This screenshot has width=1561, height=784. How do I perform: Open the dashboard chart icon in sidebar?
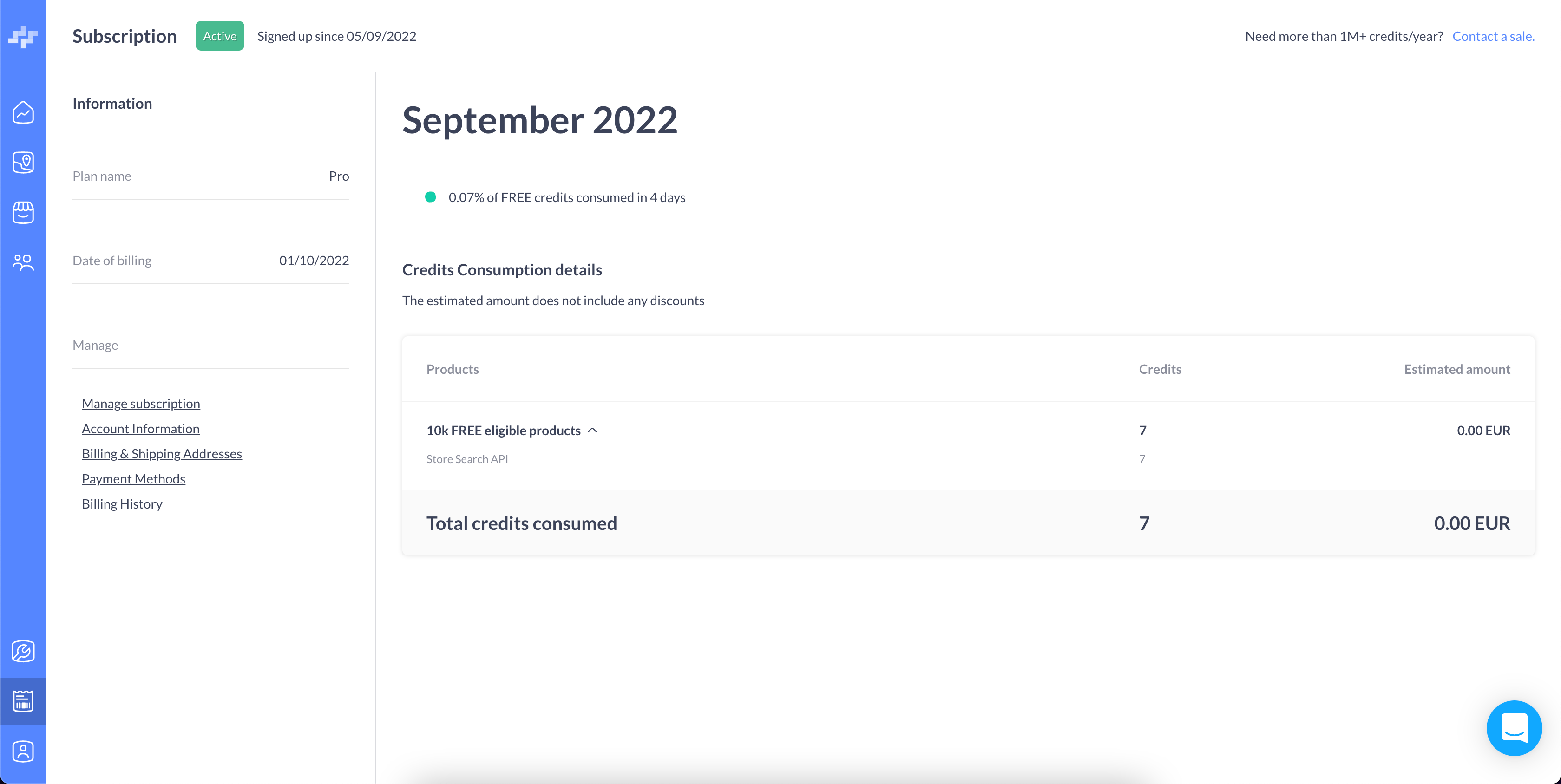(x=23, y=113)
